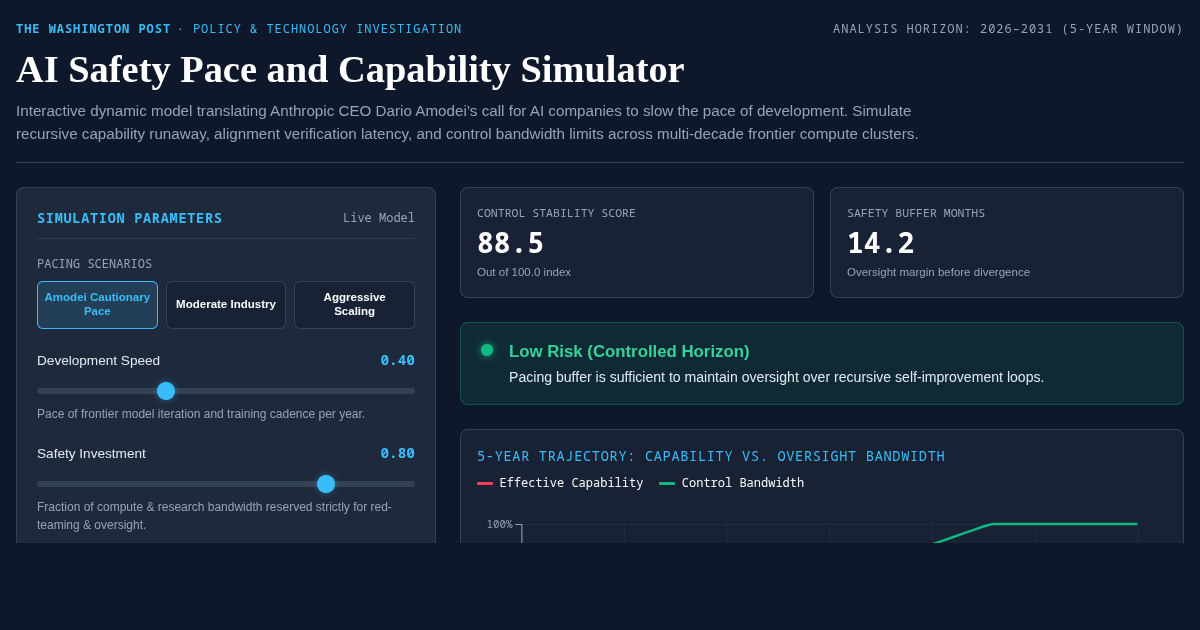1200x630 pixels.
Task: Select Amodei Cautionary Pace scenario
Action: (x=97, y=305)
